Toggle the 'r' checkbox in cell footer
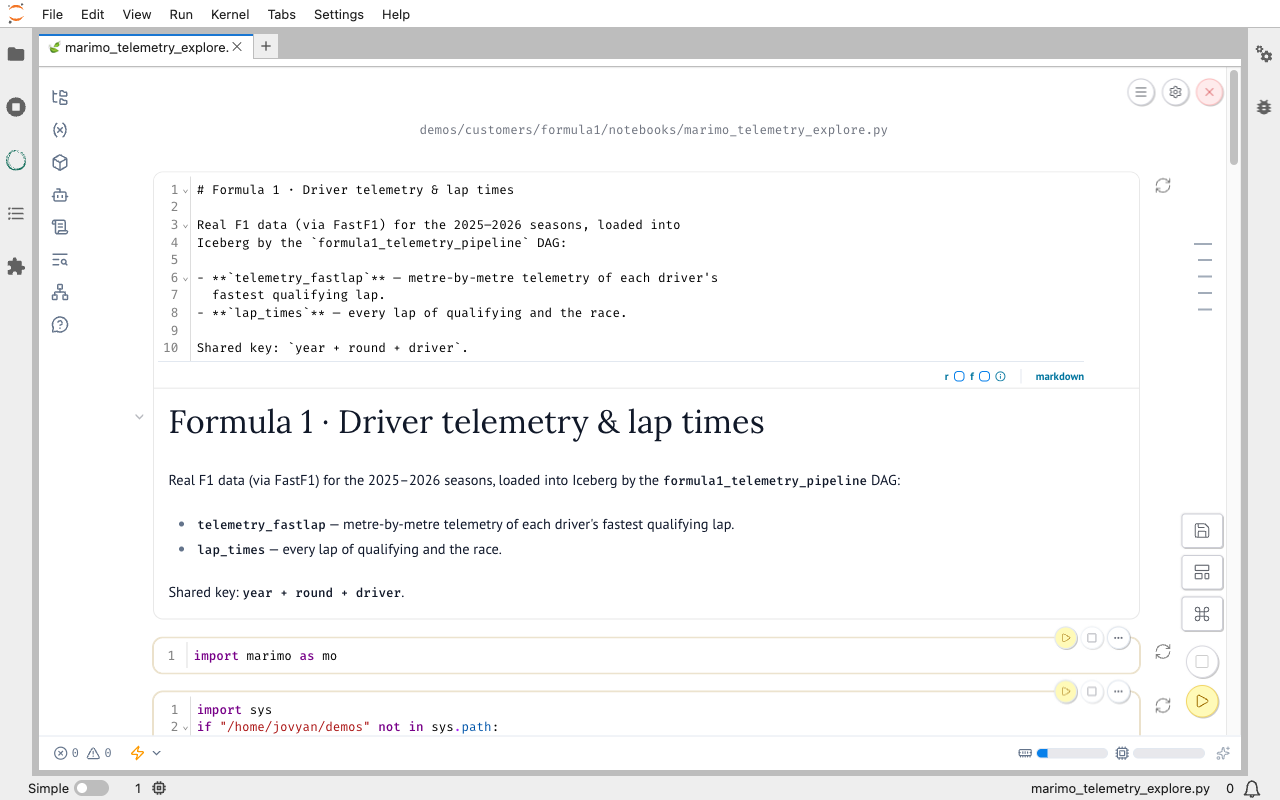Screen dimensions: 1280x800 pos(959,377)
